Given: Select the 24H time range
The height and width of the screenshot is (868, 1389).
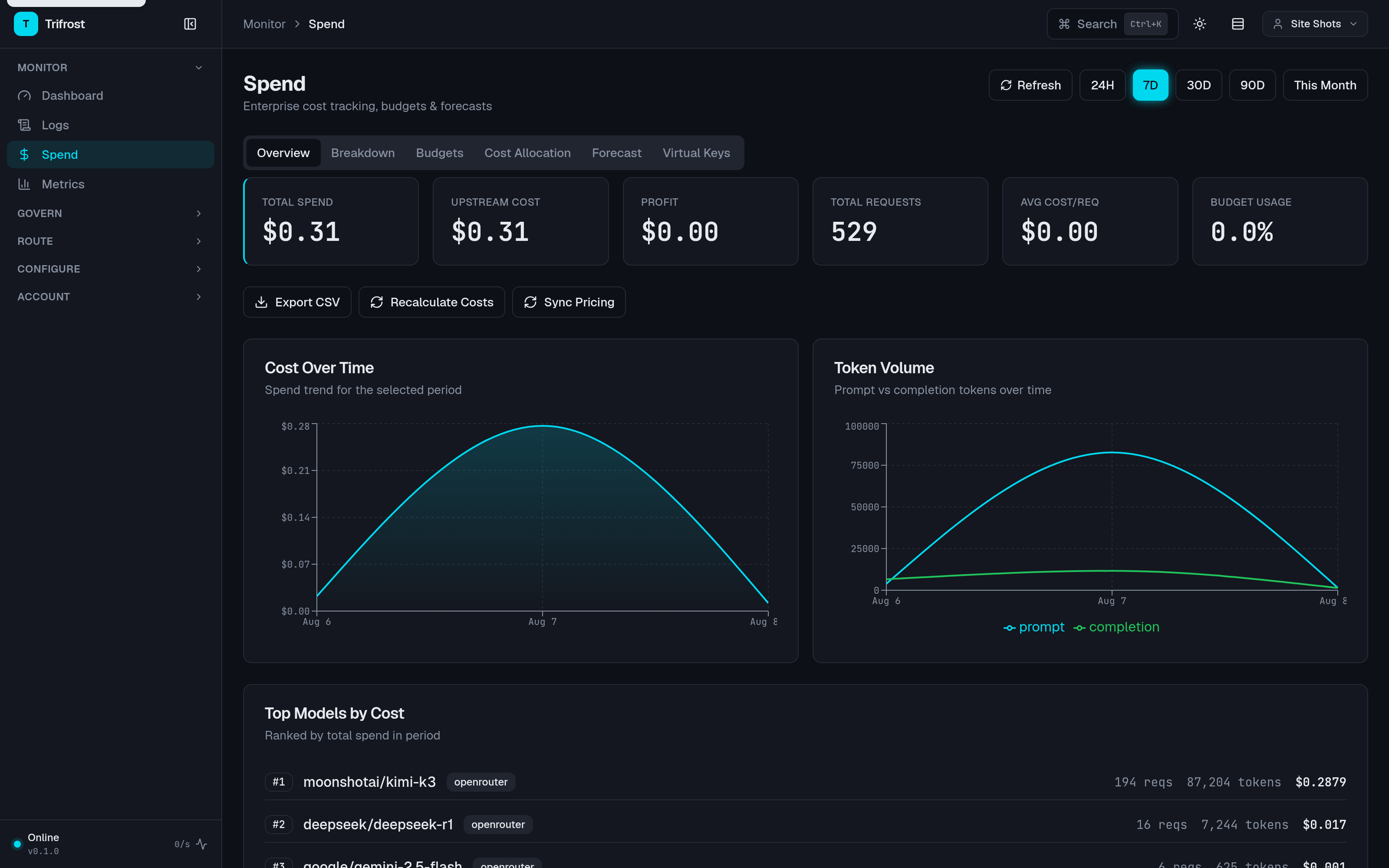Looking at the screenshot, I should pos(1102,85).
